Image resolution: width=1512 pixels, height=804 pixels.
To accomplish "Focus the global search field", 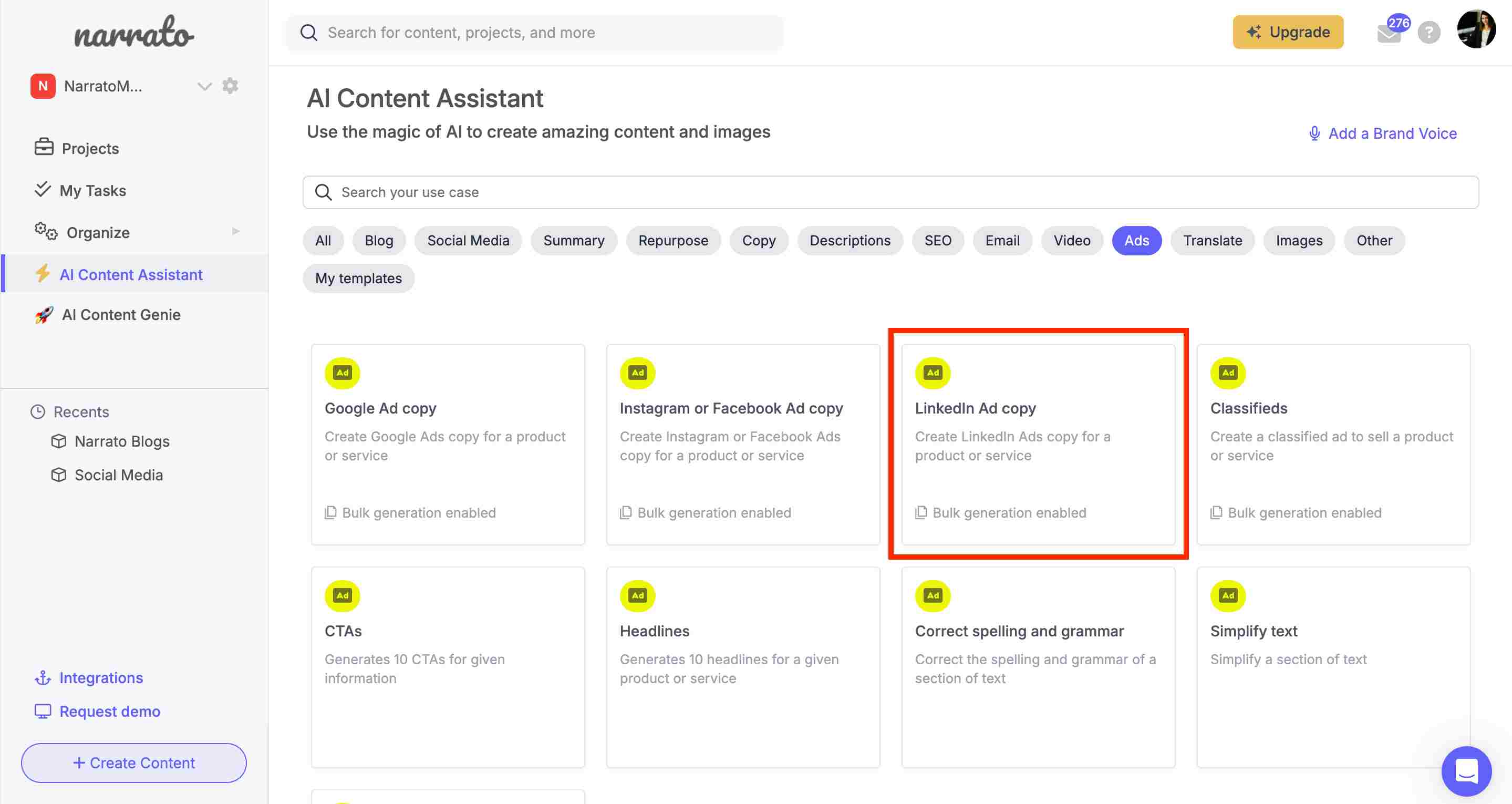I will tap(534, 32).
